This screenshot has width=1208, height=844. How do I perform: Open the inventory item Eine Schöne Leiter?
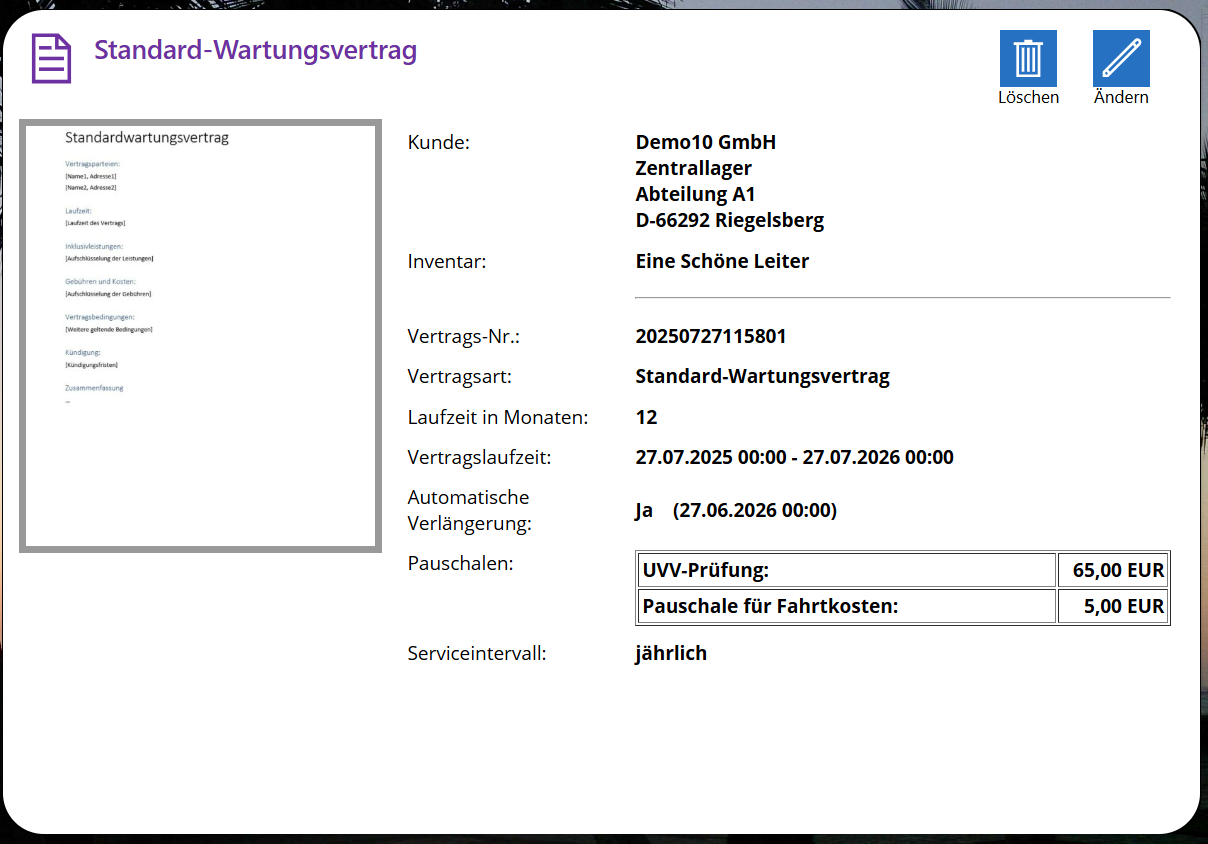(722, 260)
